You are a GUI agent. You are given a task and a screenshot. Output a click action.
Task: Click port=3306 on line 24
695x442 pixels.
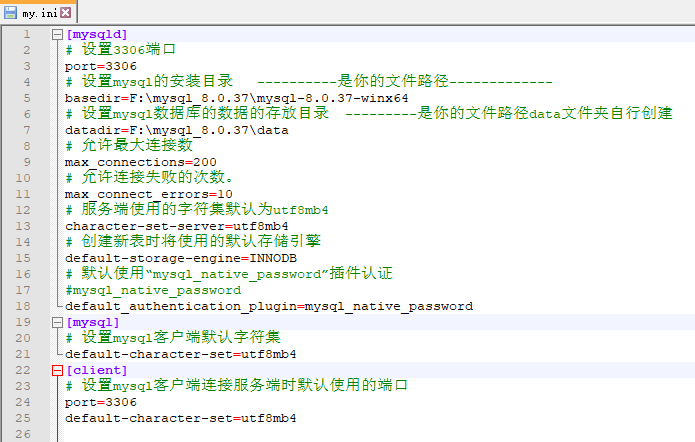[x=101, y=402]
